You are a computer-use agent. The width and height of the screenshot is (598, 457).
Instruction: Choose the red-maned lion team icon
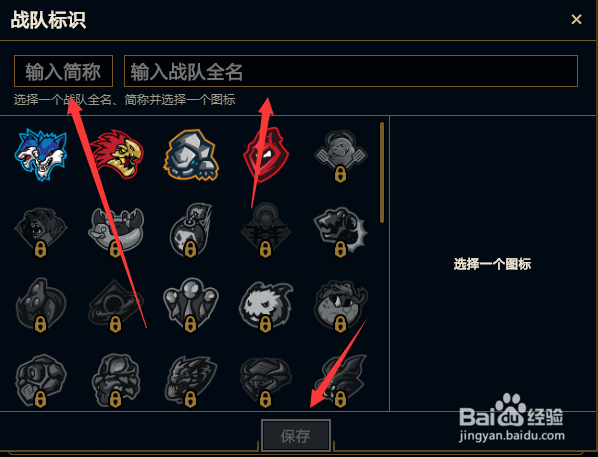pos(116,154)
